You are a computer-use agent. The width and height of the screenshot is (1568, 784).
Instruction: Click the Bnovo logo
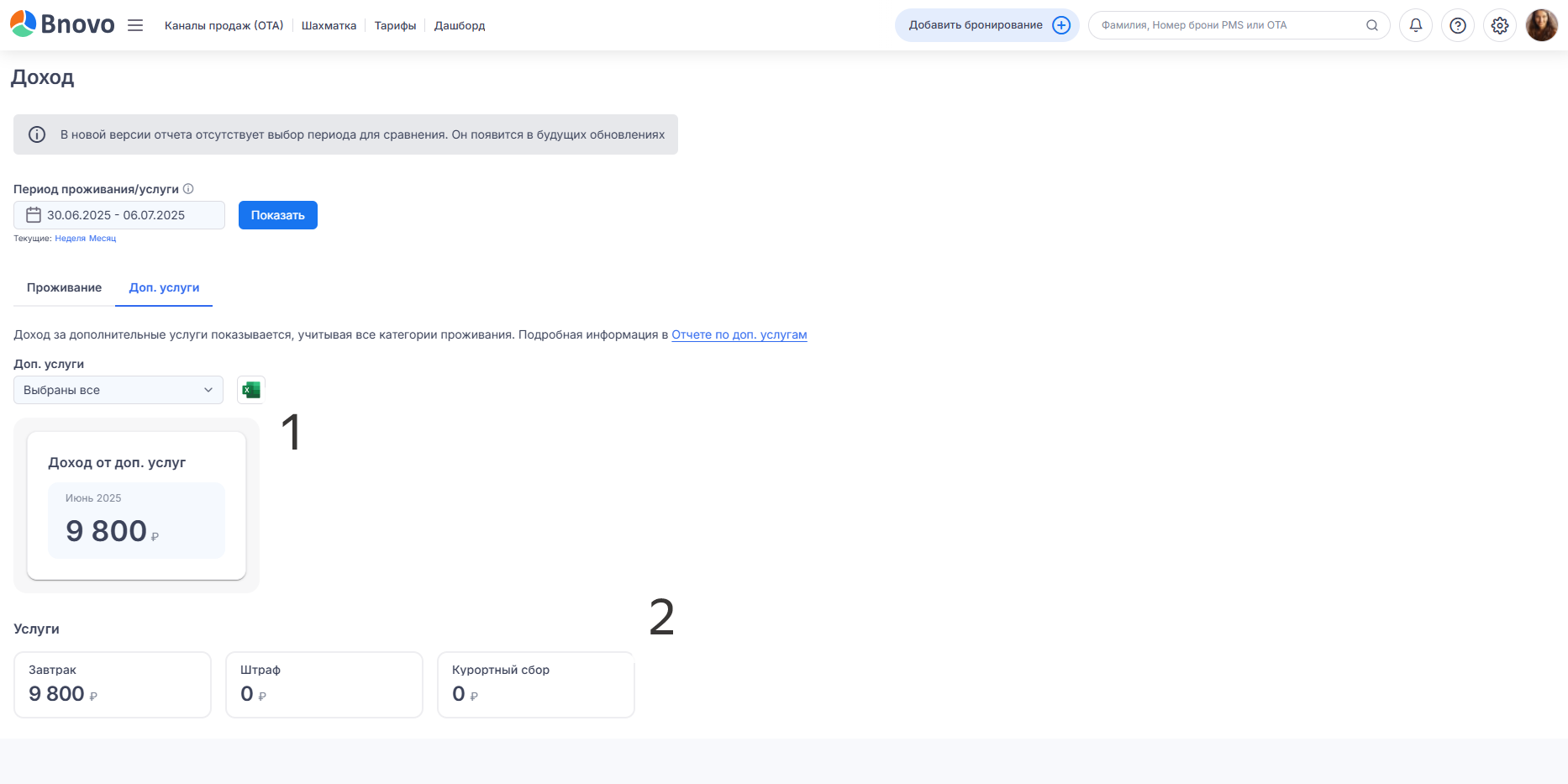tap(62, 24)
